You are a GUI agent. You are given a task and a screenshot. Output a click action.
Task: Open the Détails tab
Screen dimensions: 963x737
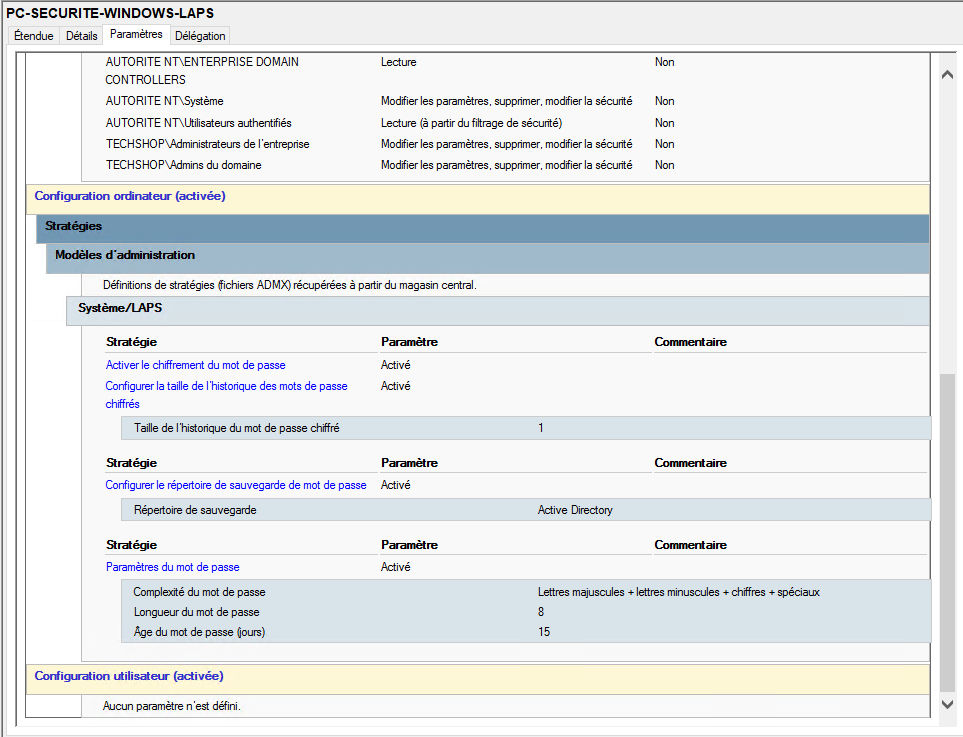82,36
